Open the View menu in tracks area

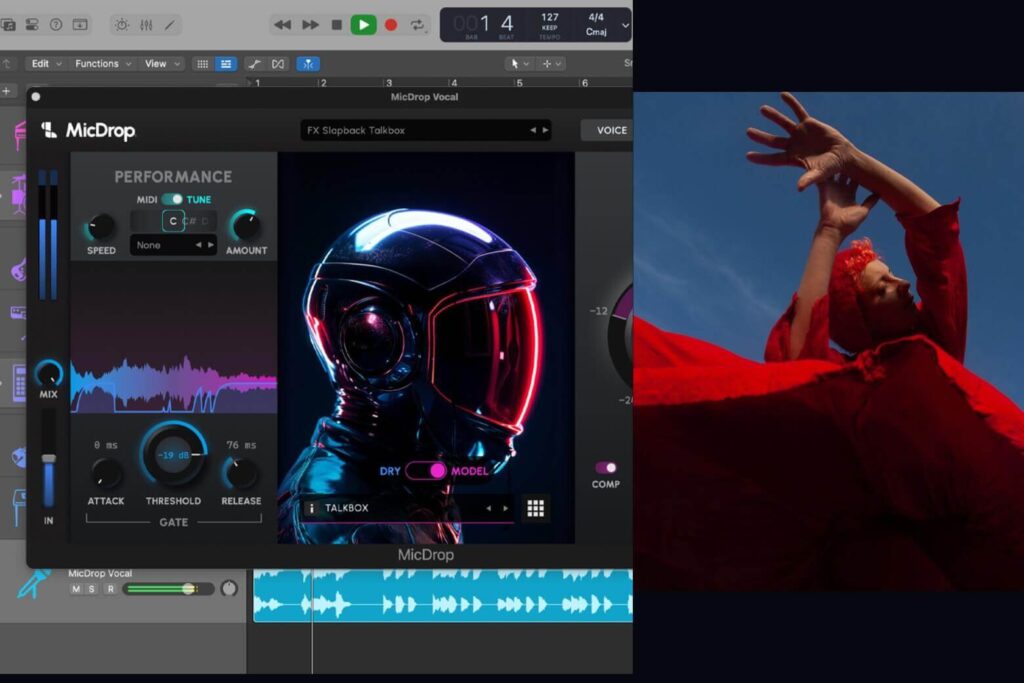point(162,63)
